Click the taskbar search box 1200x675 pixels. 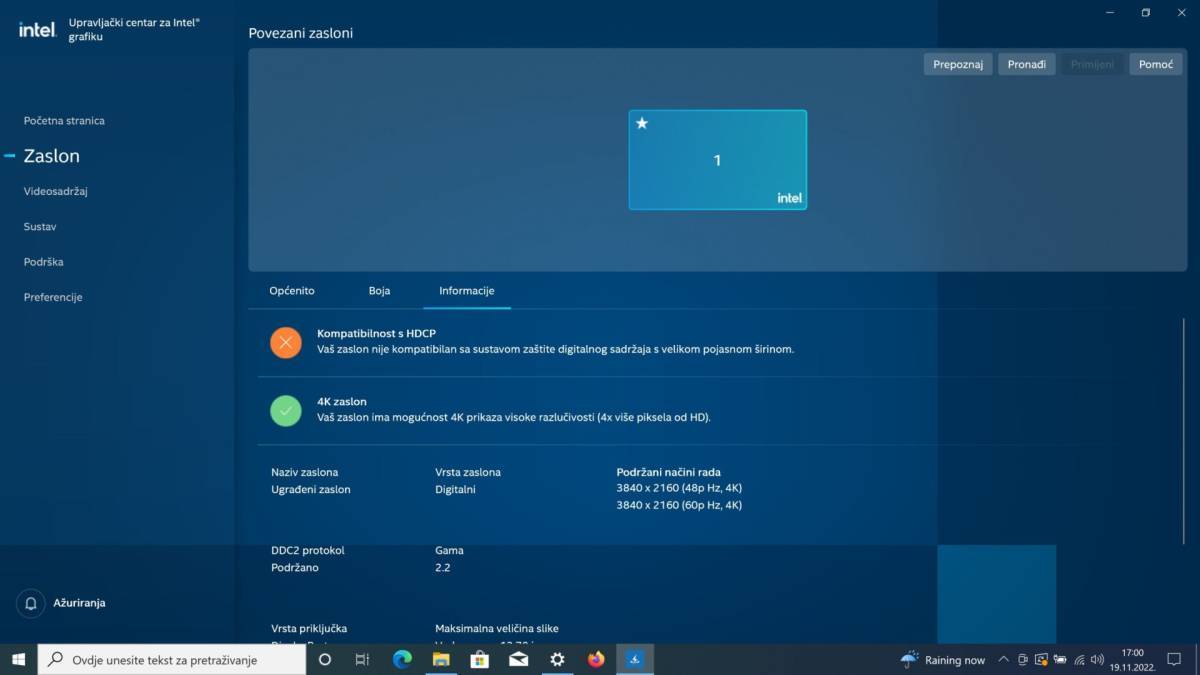[172, 660]
